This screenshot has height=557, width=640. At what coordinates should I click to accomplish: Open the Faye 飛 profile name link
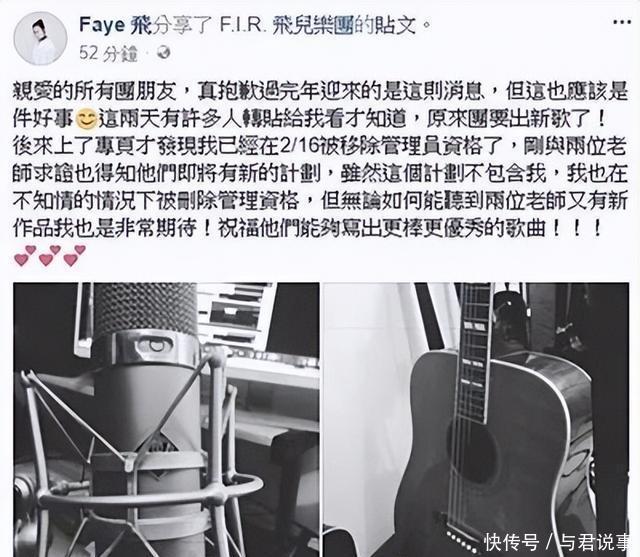[115, 25]
